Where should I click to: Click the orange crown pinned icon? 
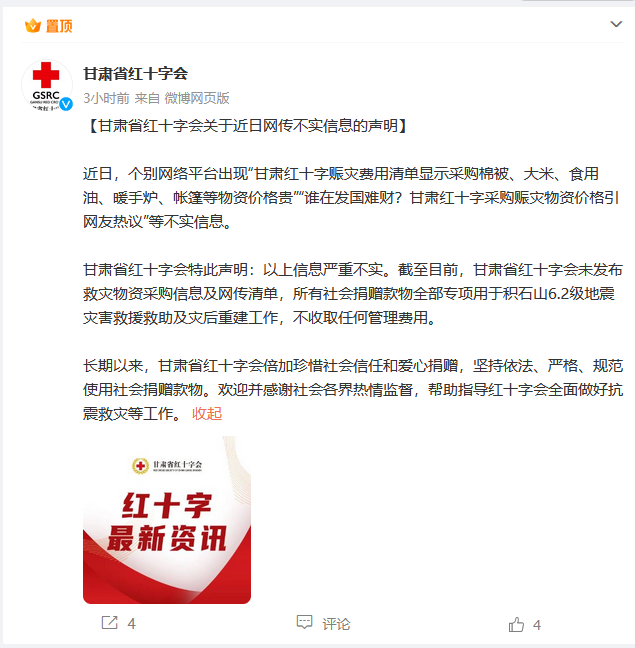[x=33, y=26]
